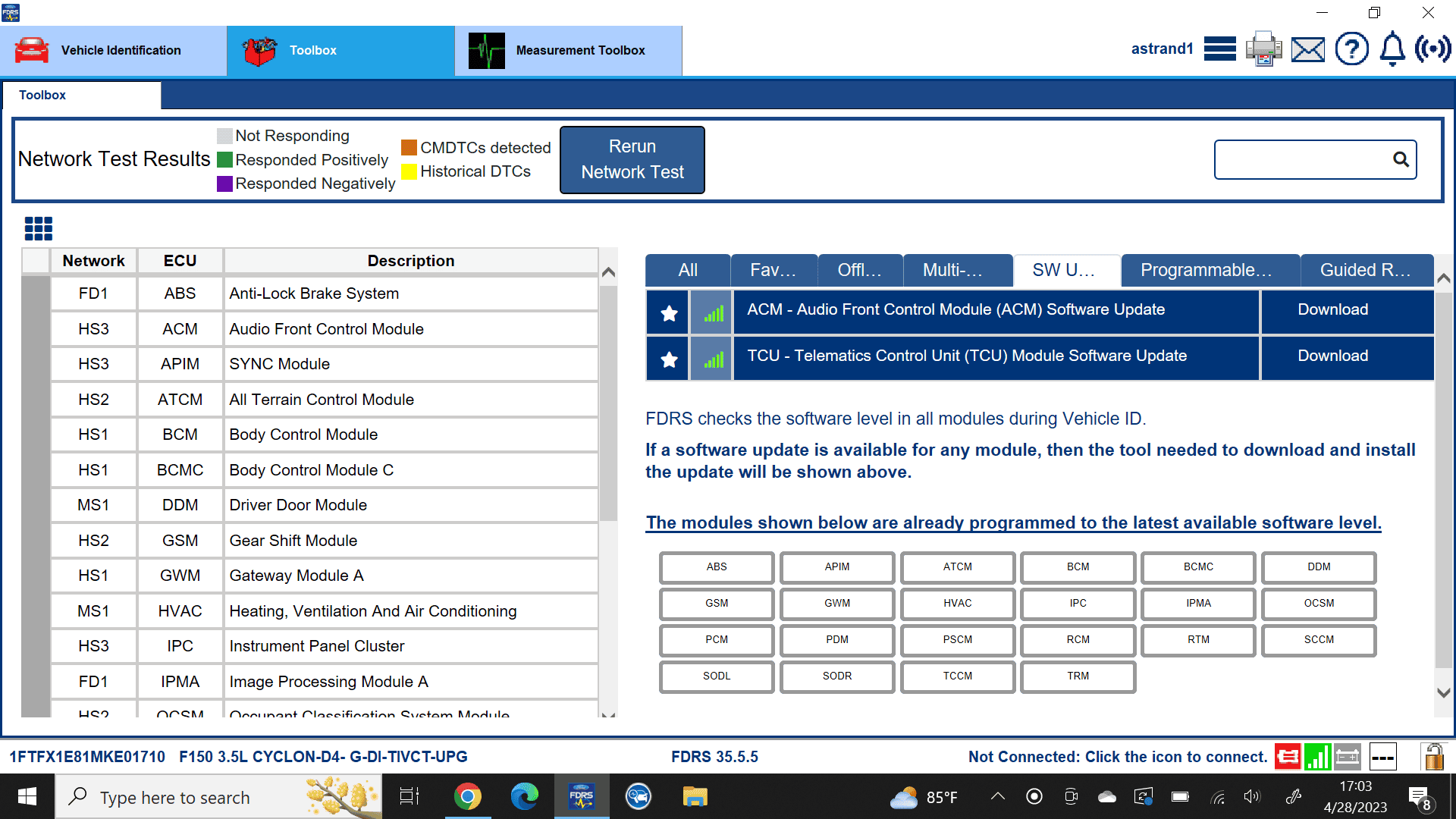This screenshot has width=1456, height=819.
Task: Sort by Description column header
Action: (411, 261)
